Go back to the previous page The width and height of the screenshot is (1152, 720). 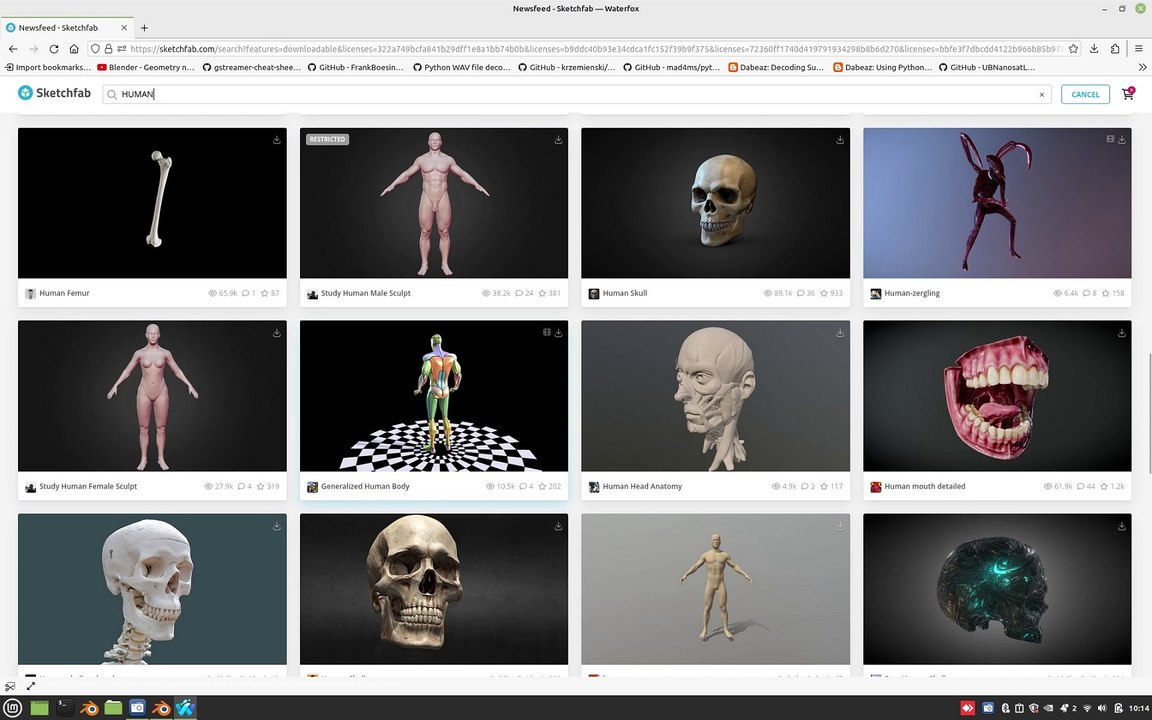(13, 49)
